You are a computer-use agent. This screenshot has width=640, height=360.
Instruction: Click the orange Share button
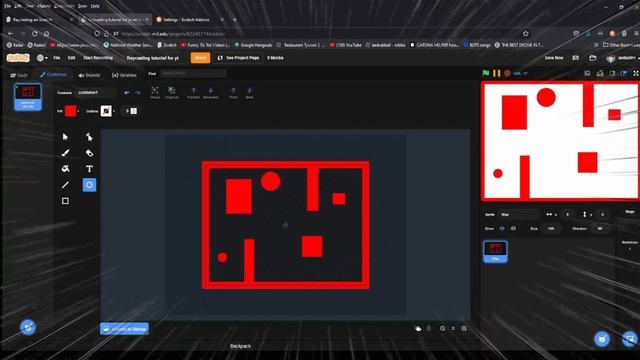click(200, 58)
